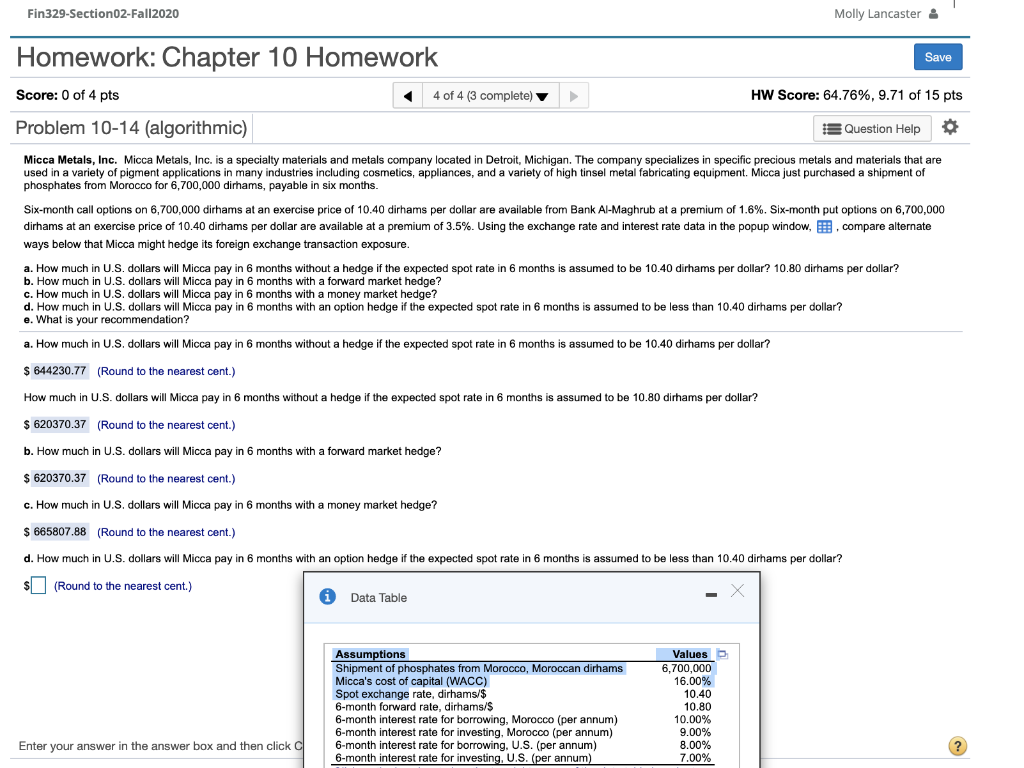Minimize the Data Table popup
This screenshot has width=1024, height=768.
711,592
